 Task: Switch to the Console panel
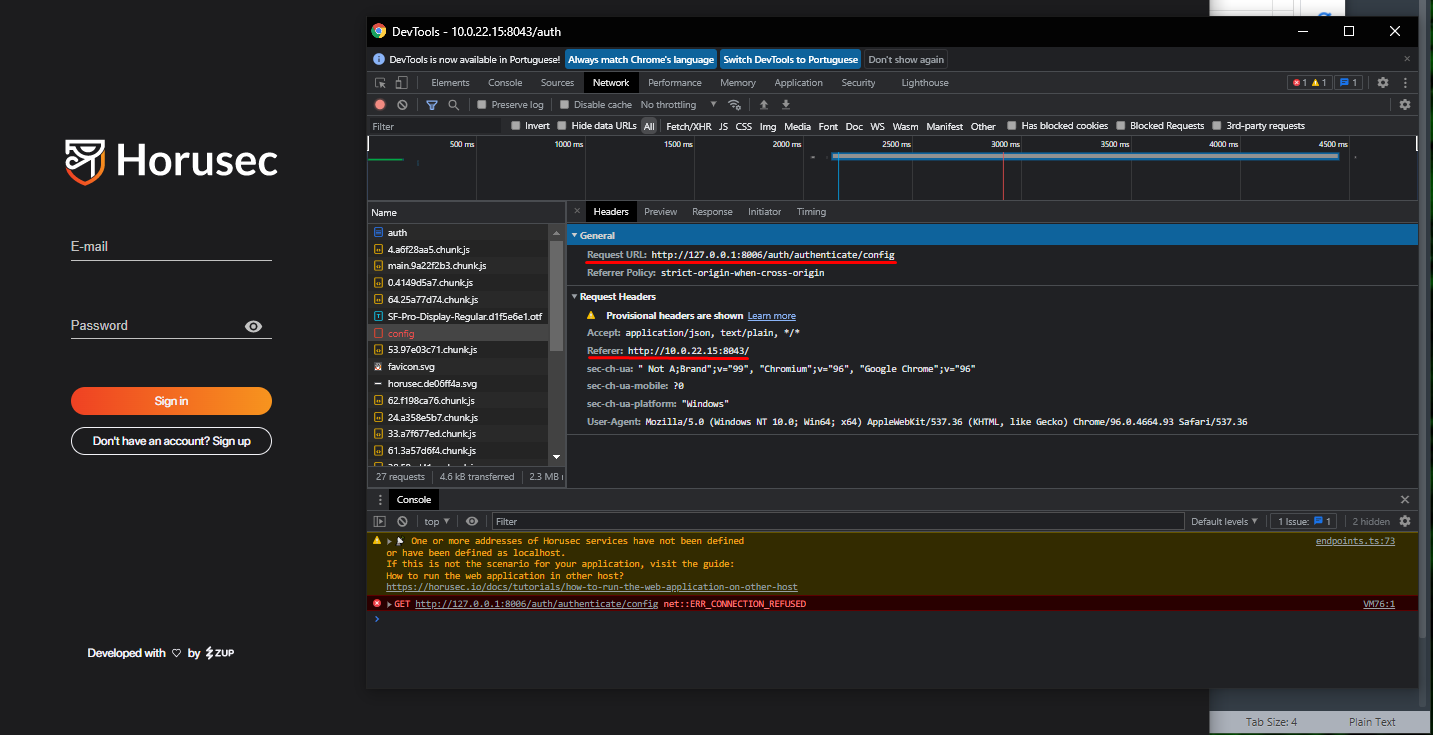click(x=505, y=82)
